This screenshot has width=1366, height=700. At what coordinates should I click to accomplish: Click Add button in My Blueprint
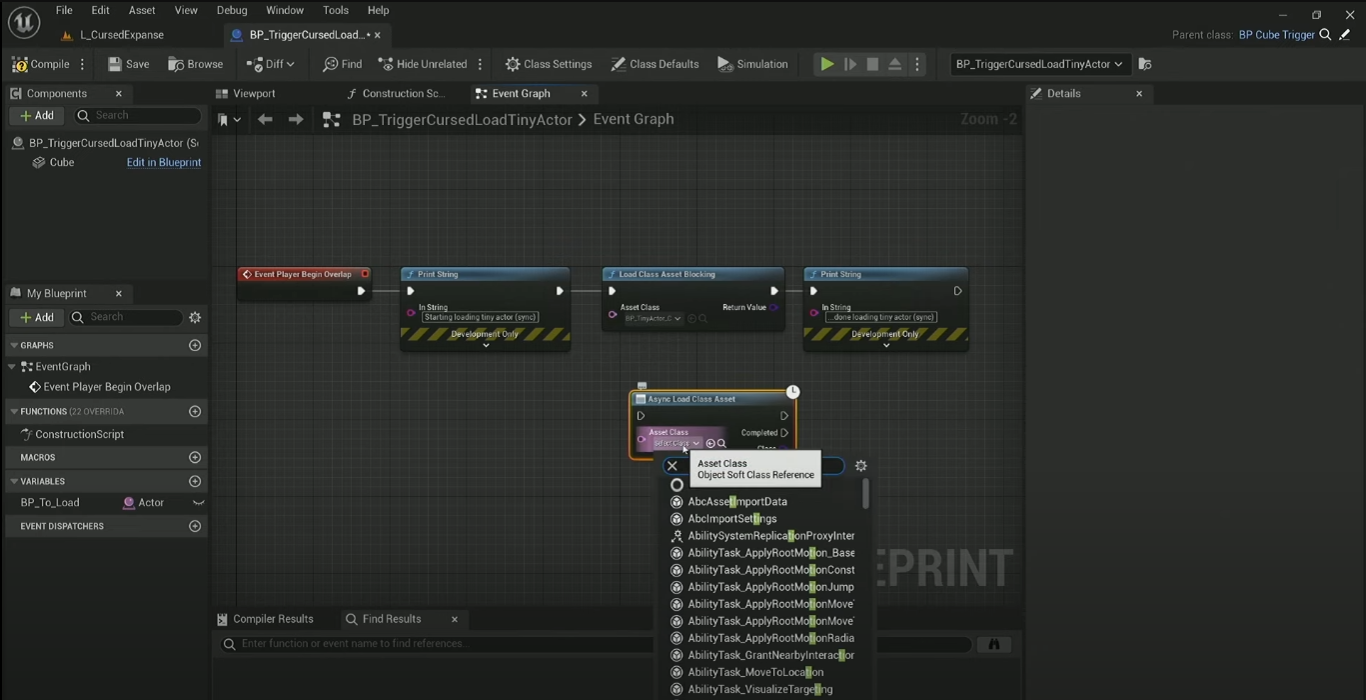coord(37,317)
